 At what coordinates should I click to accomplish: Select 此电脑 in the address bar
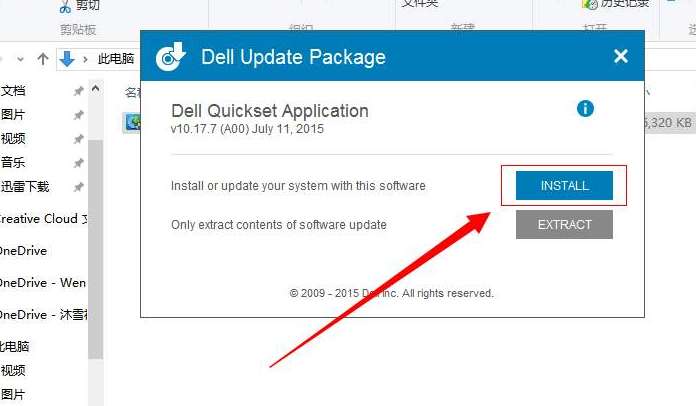pyautogui.click(x=116, y=59)
